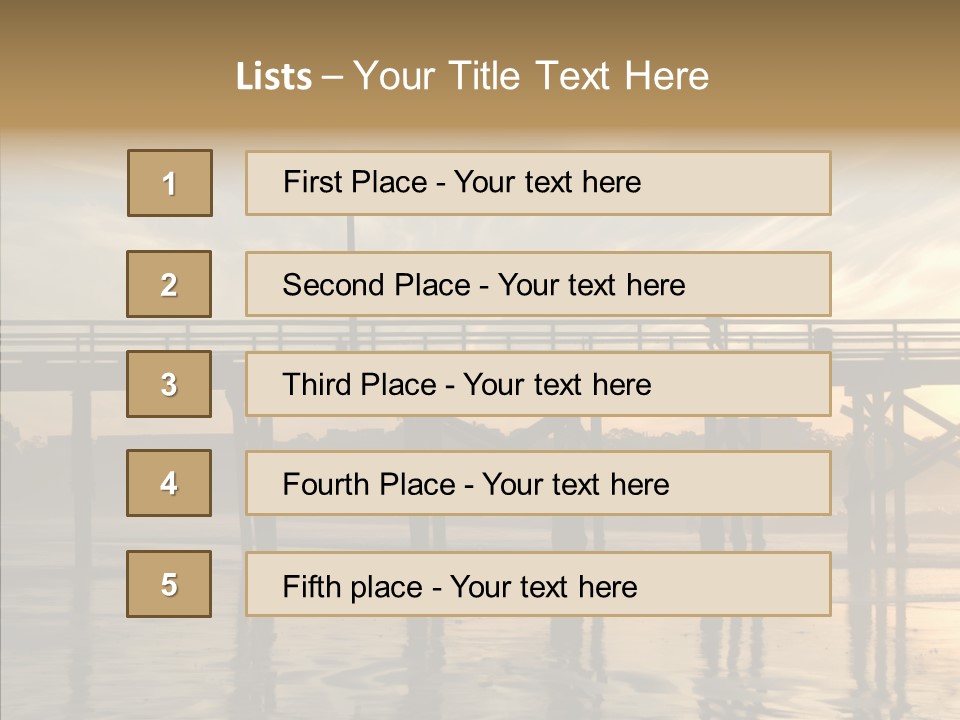Click the word Third in third bar

[312, 384]
